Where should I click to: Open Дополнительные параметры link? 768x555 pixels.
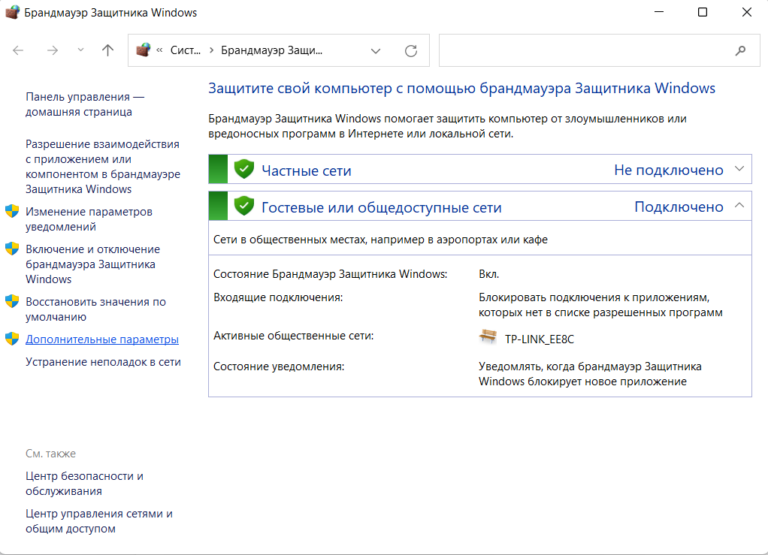(x=102, y=339)
